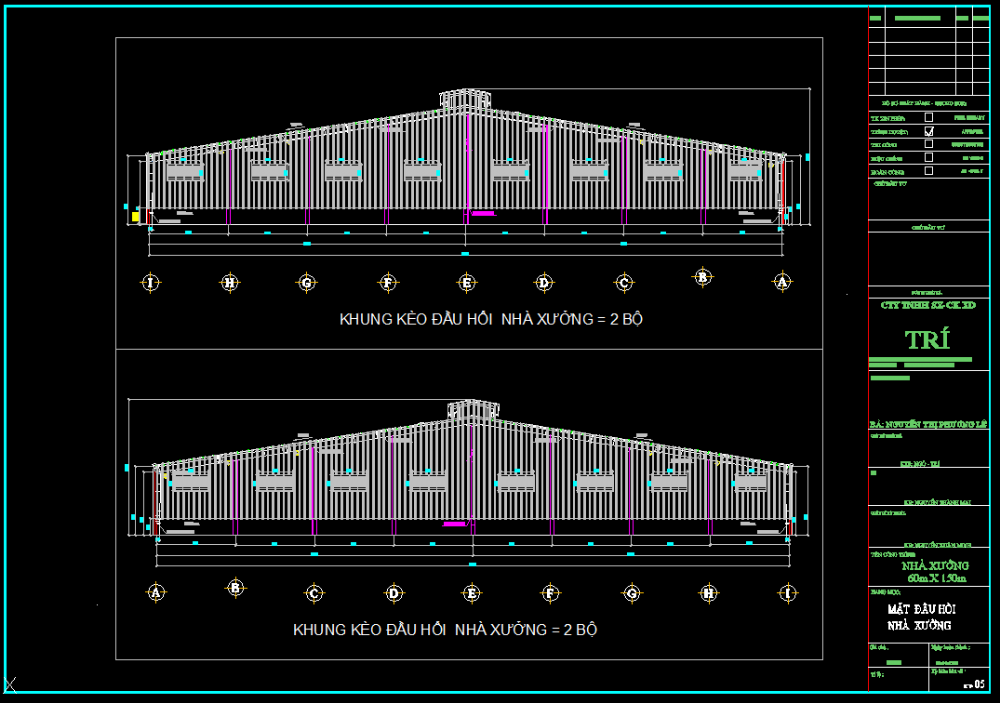Select the 'MẶT ĐẦU HỒI' drawing title text

pyautogui.click(x=922, y=610)
